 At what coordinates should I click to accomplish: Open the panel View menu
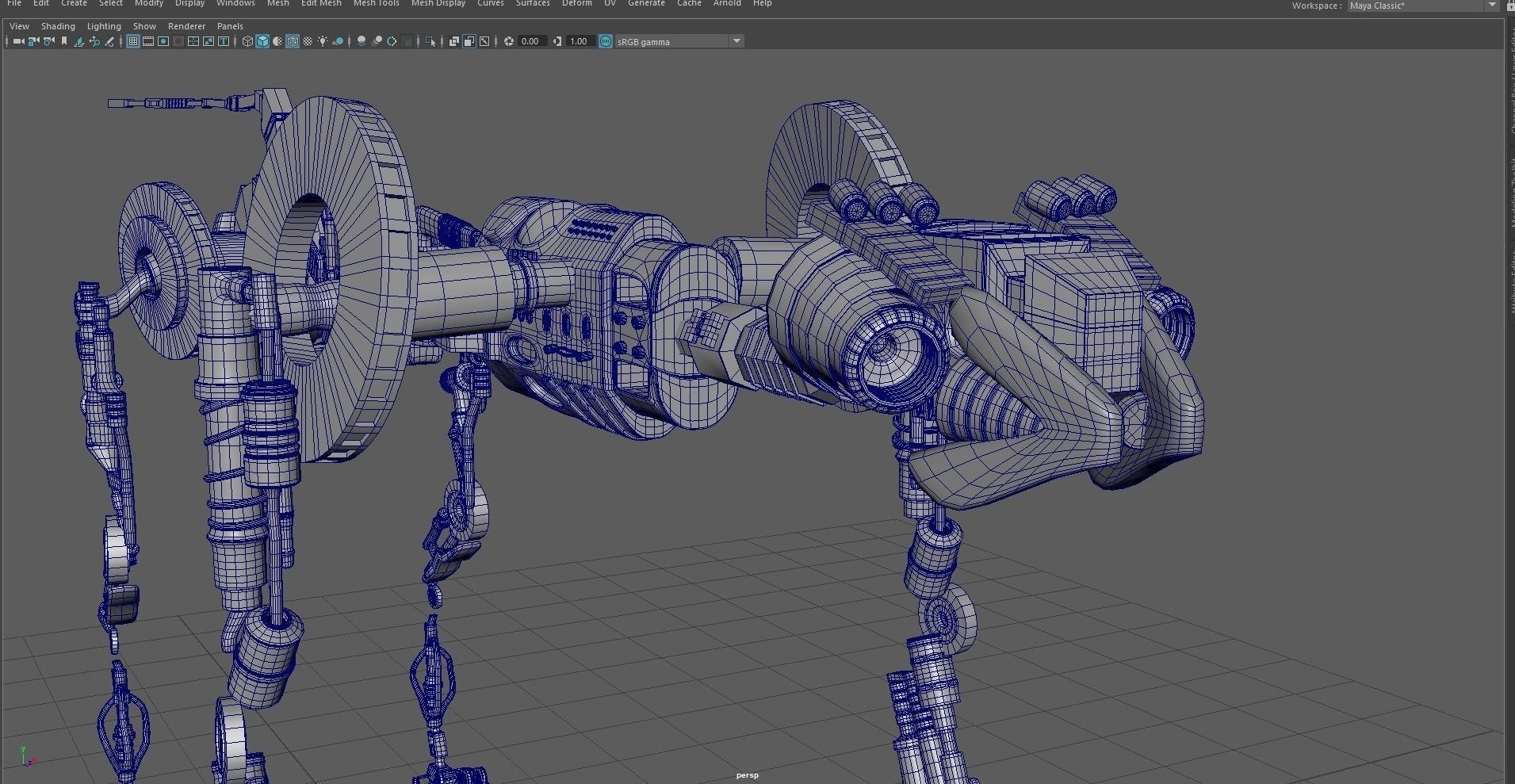point(19,26)
